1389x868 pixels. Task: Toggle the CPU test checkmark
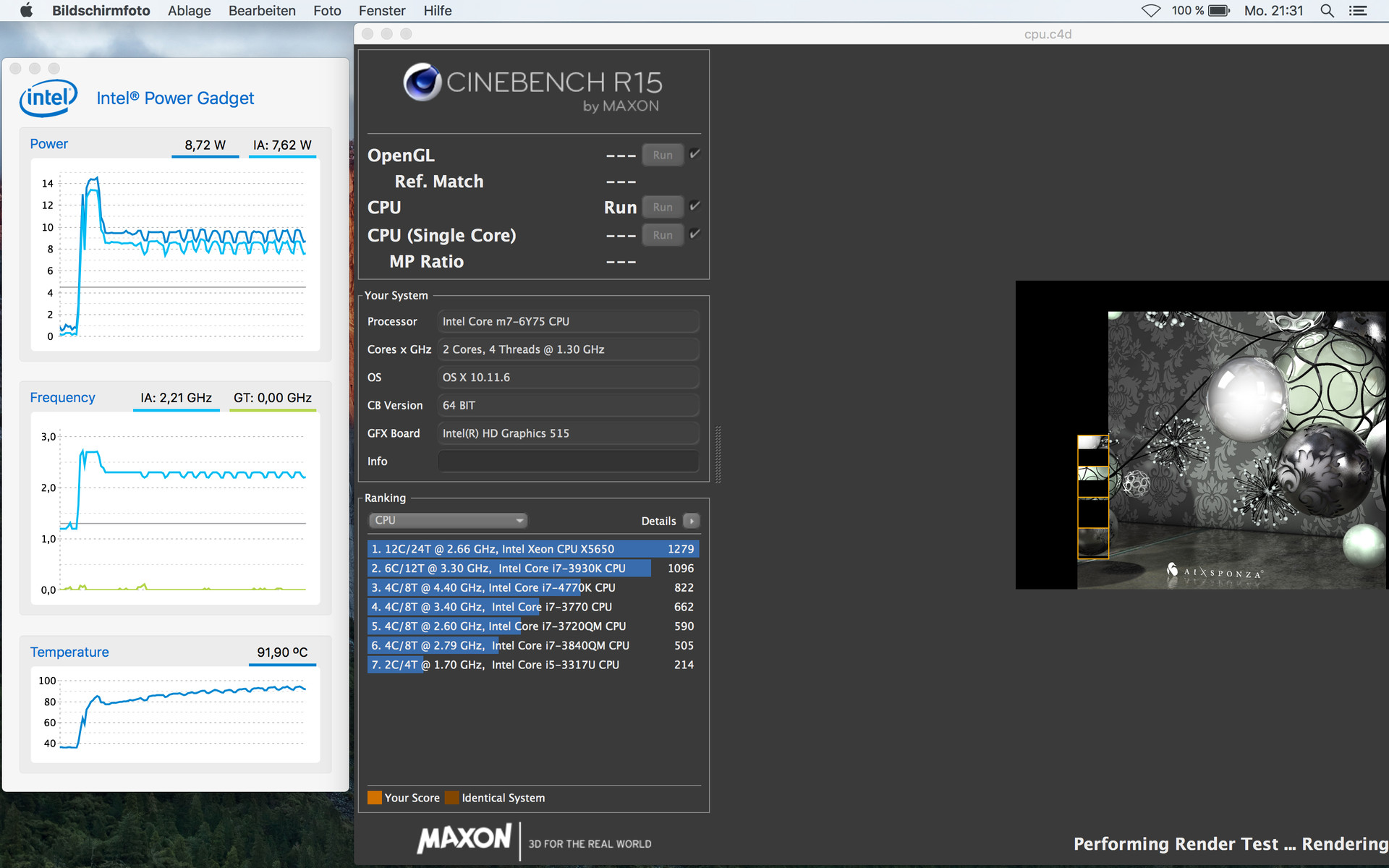tap(694, 206)
